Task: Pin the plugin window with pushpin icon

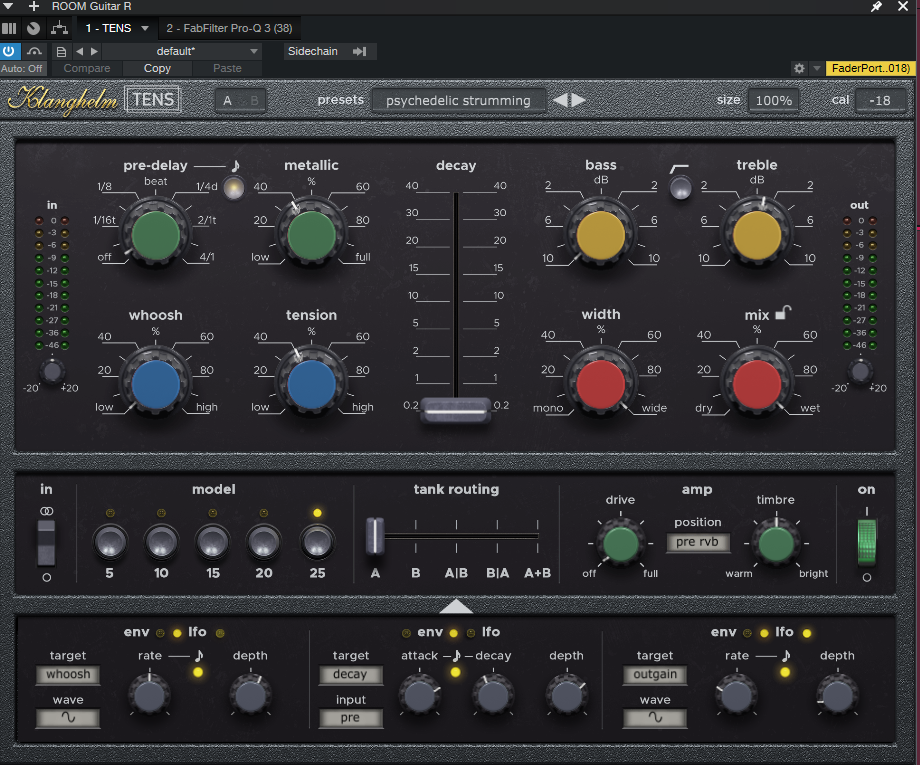Action: coord(876,7)
